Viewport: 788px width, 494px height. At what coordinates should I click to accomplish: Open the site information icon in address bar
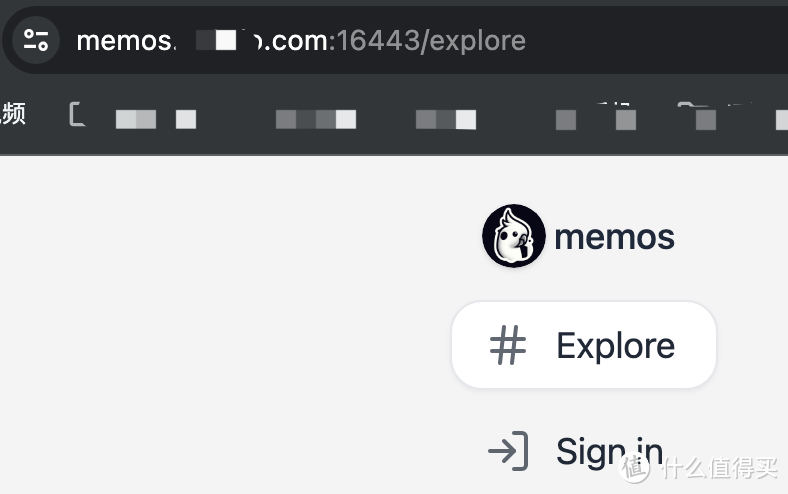36,40
